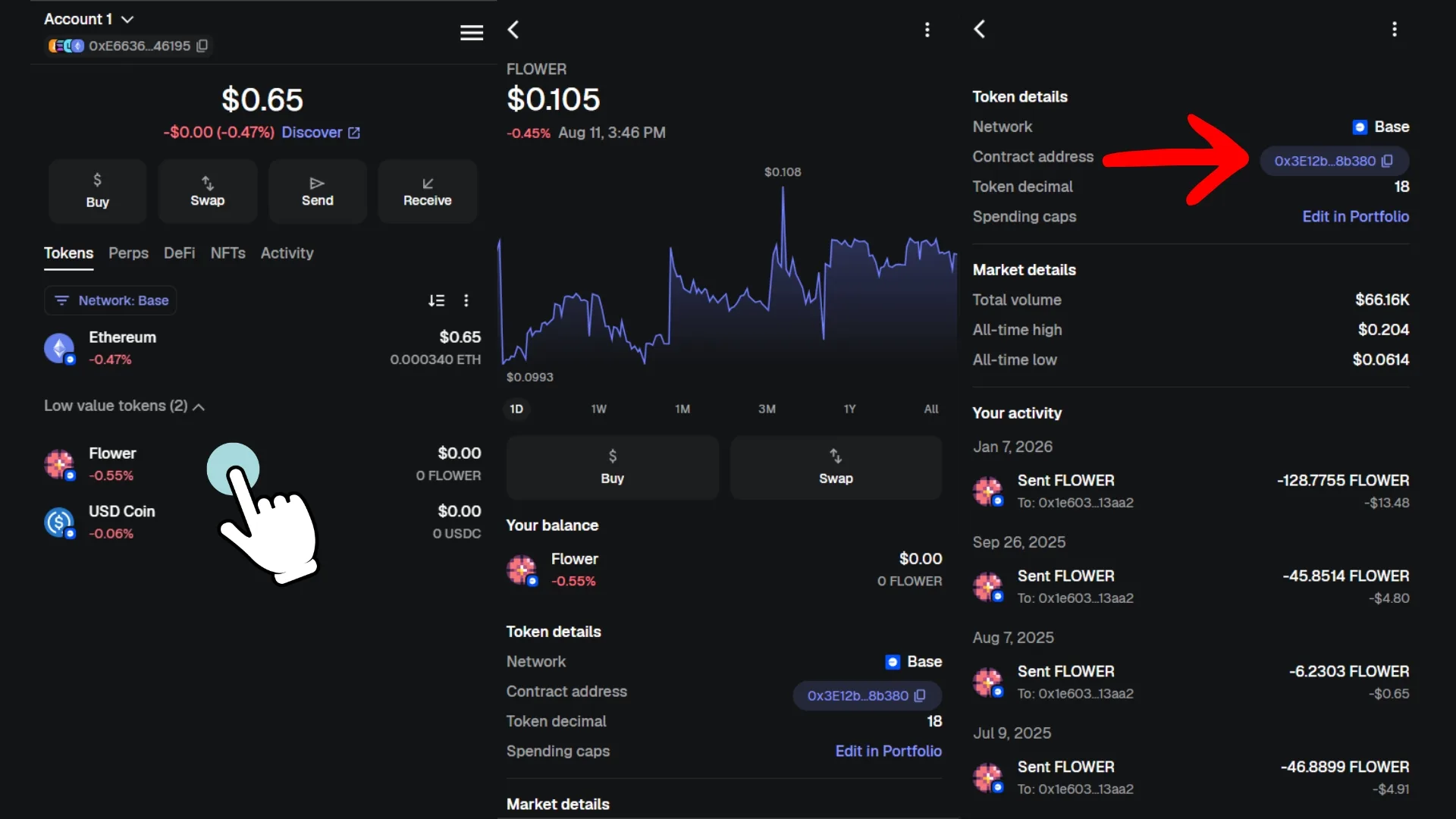Open the hamburger main menu
Screen dimensions: 1456x819
point(472,32)
